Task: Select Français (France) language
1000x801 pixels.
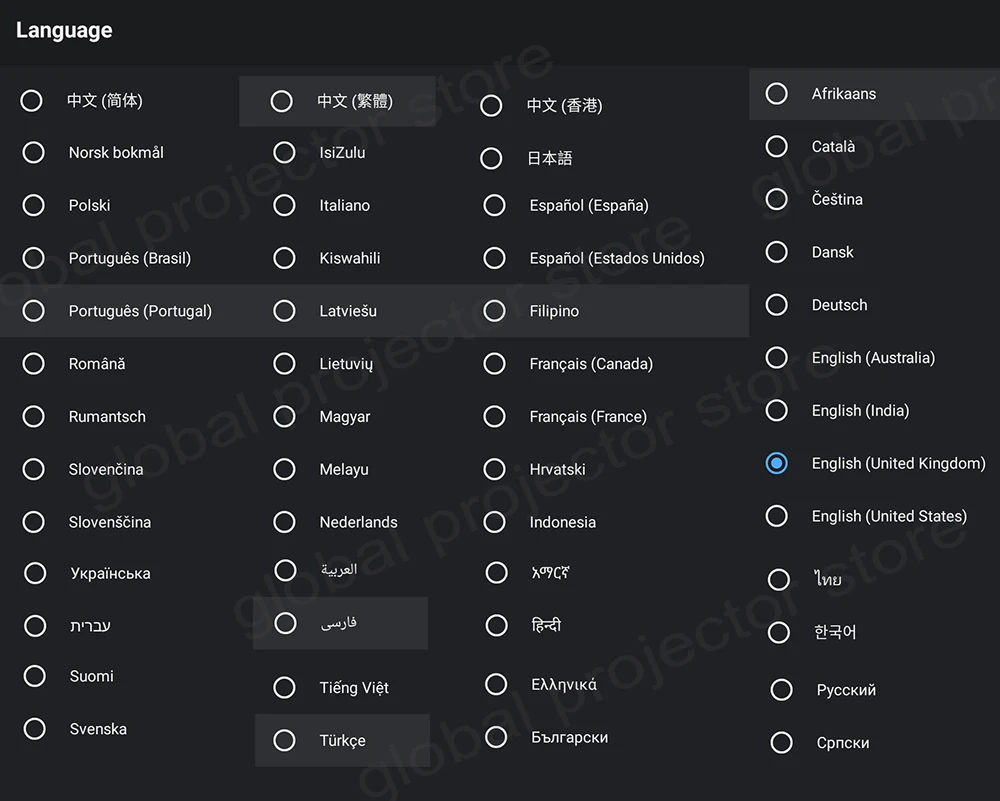Action: pyautogui.click(x=494, y=416)
